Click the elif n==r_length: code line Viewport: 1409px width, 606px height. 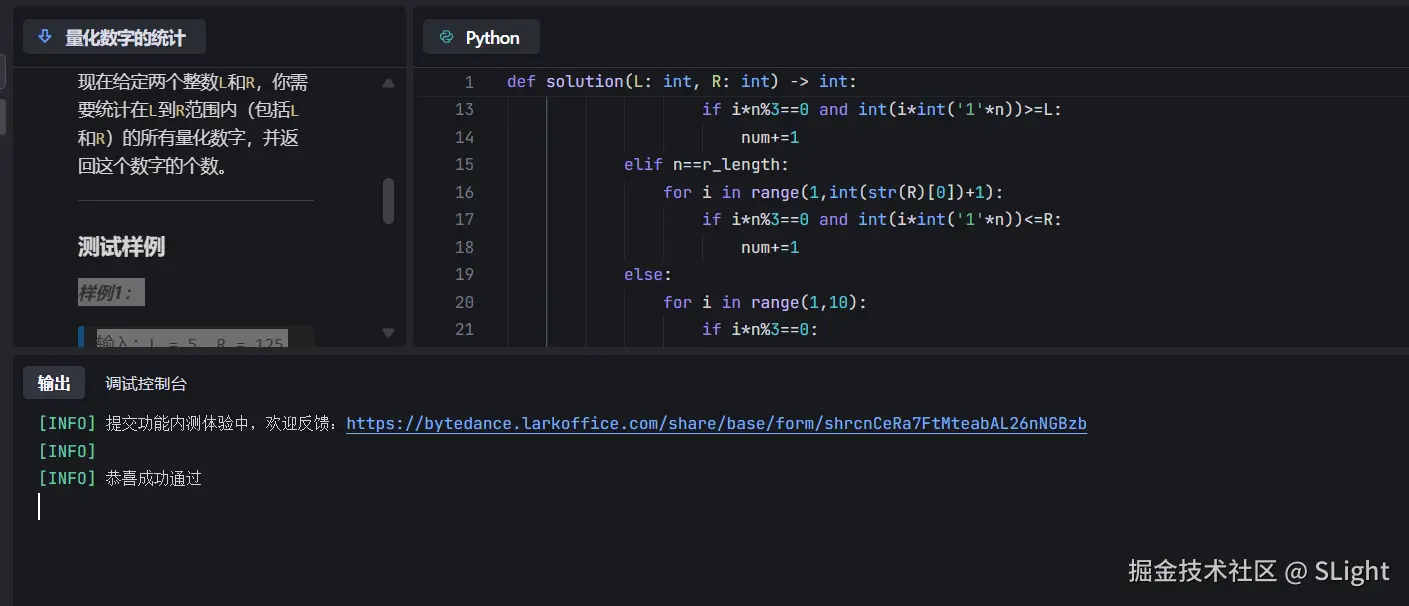point(706,164)
